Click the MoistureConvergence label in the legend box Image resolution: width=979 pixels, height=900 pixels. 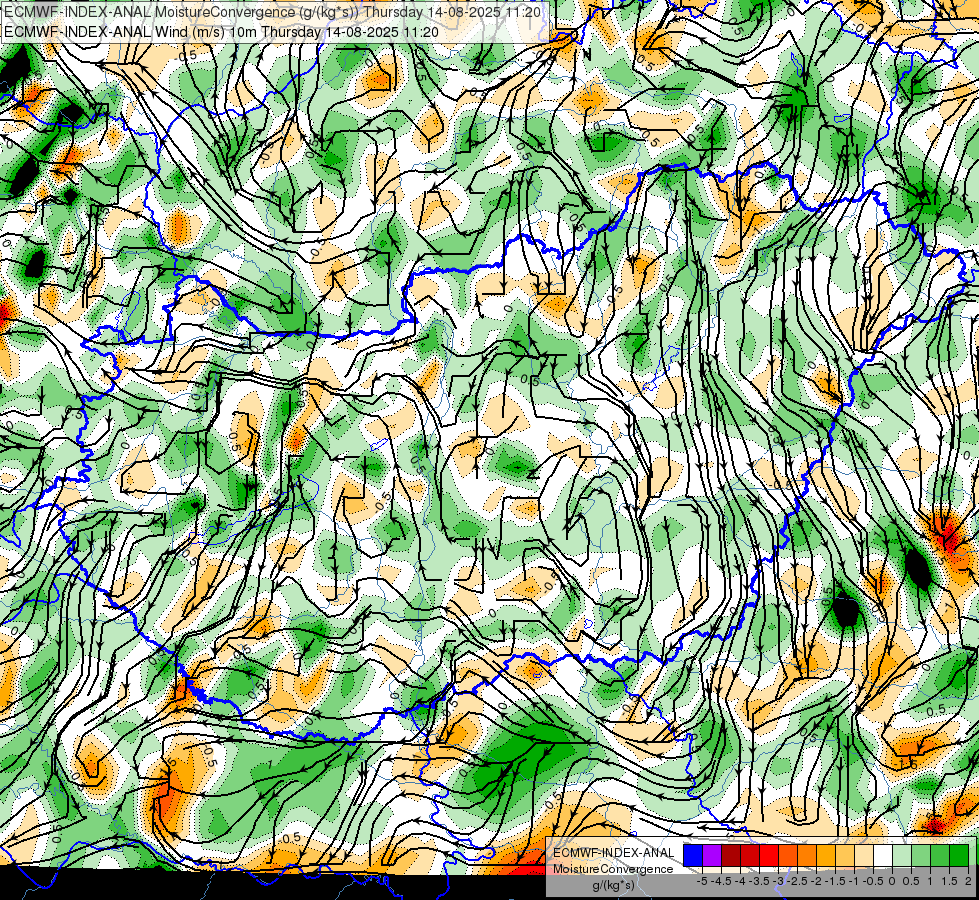[613, 869]
